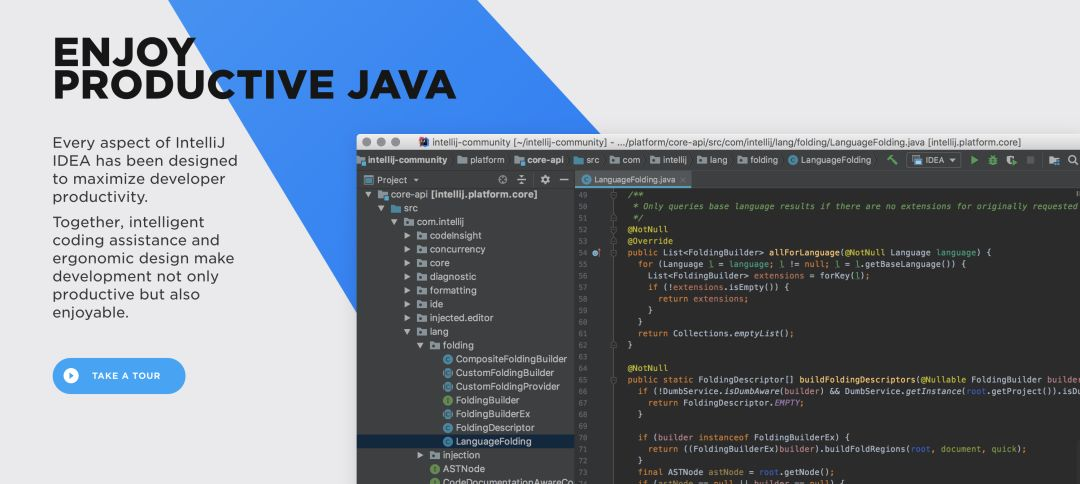Run the IDEA configuration with green play icon

tap(974, 160)
